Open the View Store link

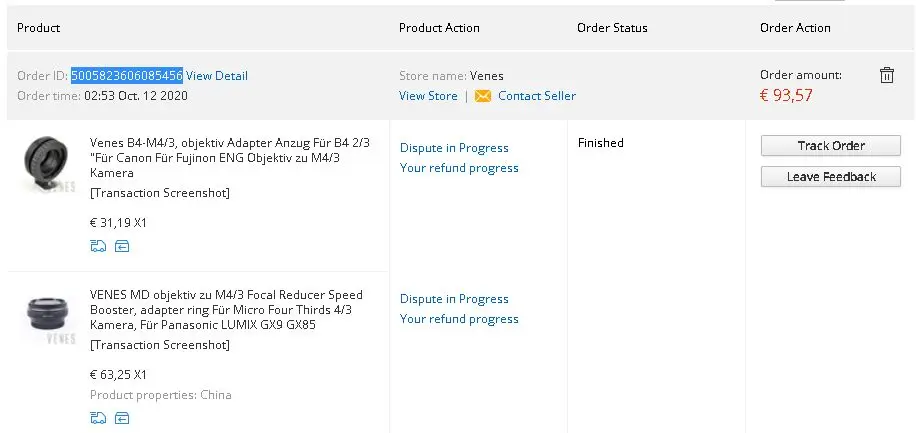[x=428, y=96]
